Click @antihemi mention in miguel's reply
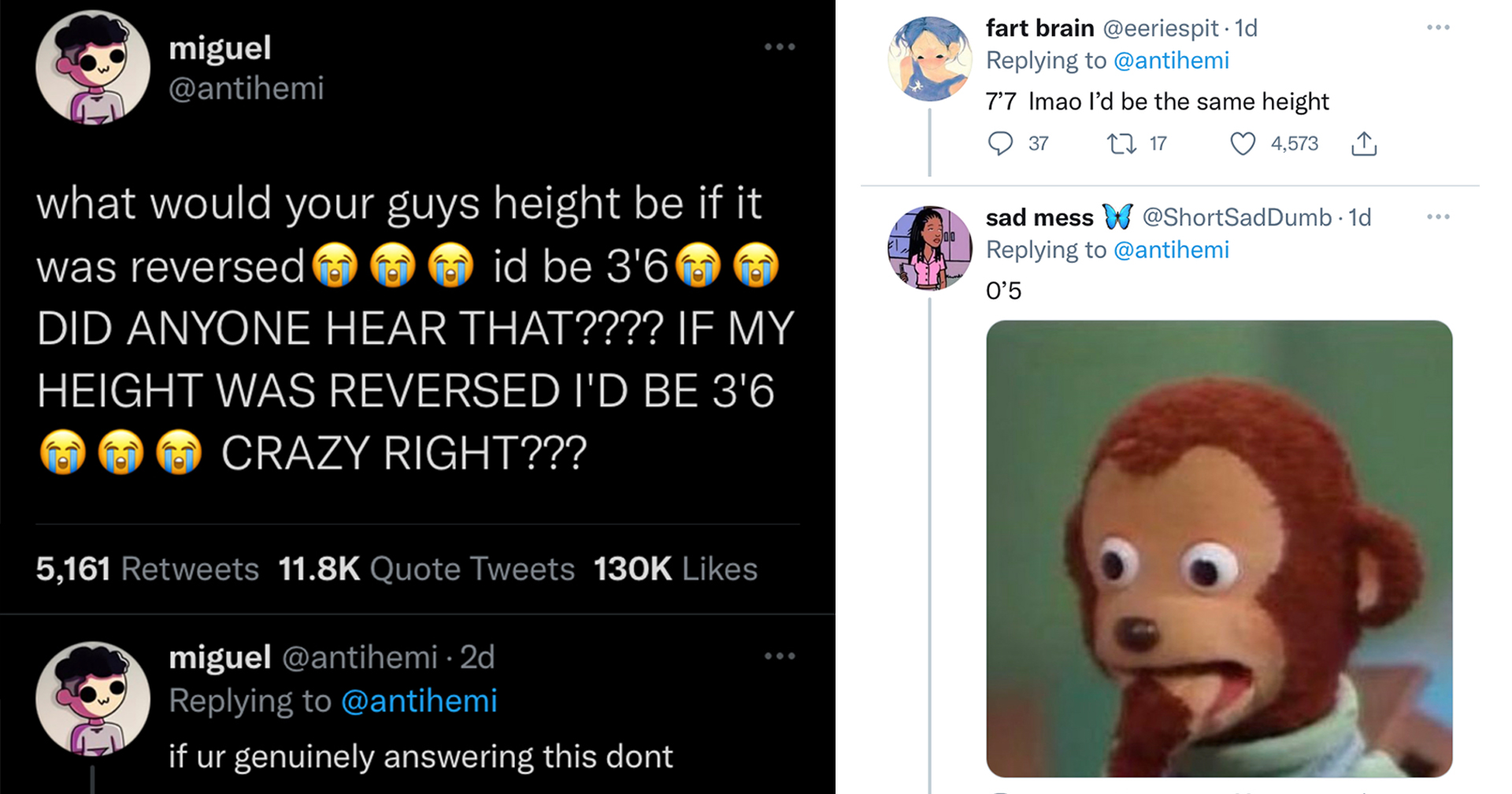The height and width of the screenshot is (794, 1512). 419,701
